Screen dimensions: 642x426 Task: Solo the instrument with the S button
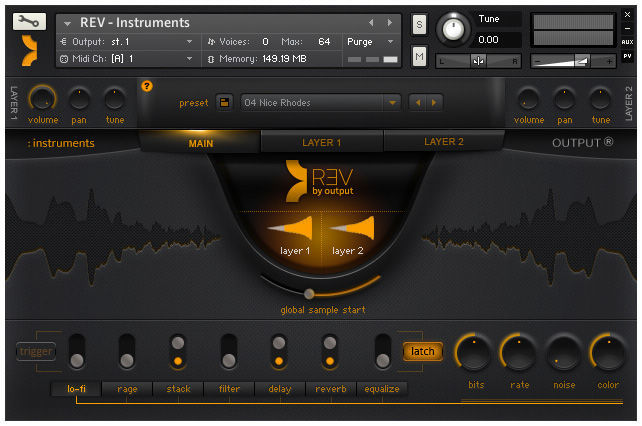[419, 25]
